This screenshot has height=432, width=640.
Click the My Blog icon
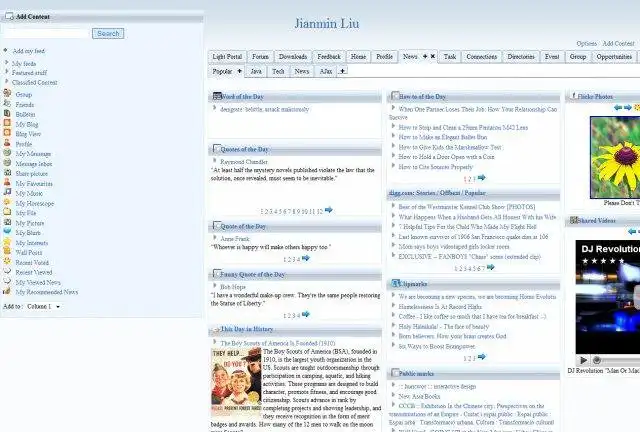point(7,123)
